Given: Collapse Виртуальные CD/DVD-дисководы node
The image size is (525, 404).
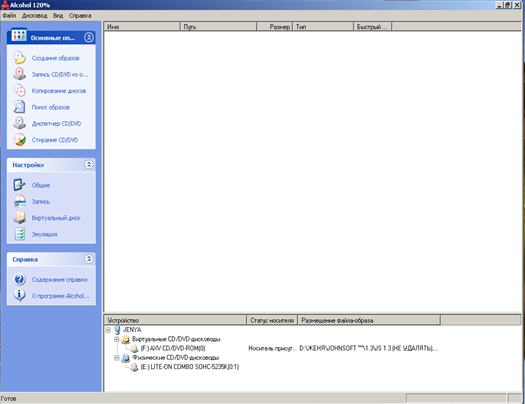Looking at the screenshot, I should click(117, 339).
